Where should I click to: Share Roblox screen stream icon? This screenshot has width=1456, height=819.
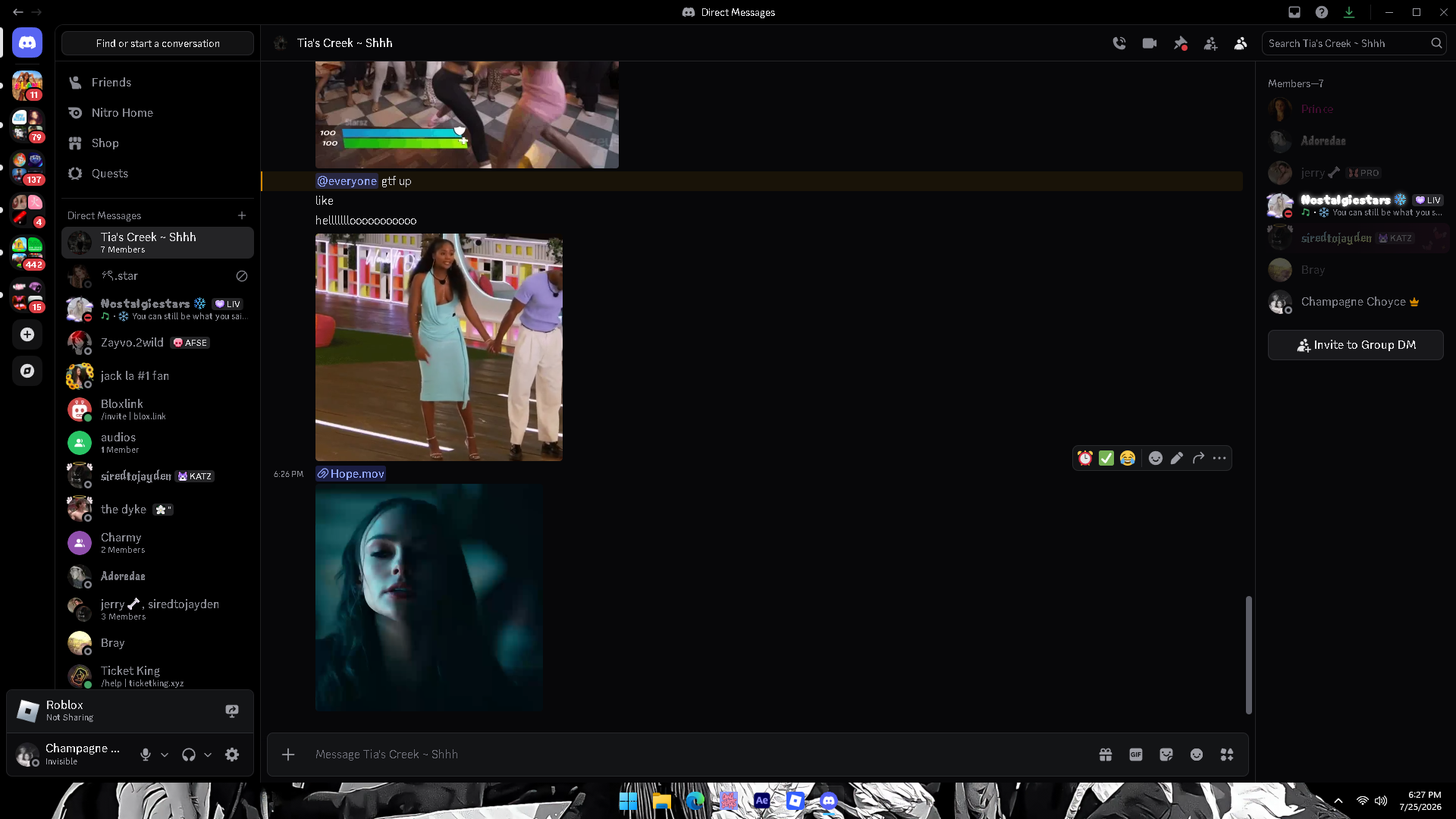pyautogui.click(x=232, y=711)
